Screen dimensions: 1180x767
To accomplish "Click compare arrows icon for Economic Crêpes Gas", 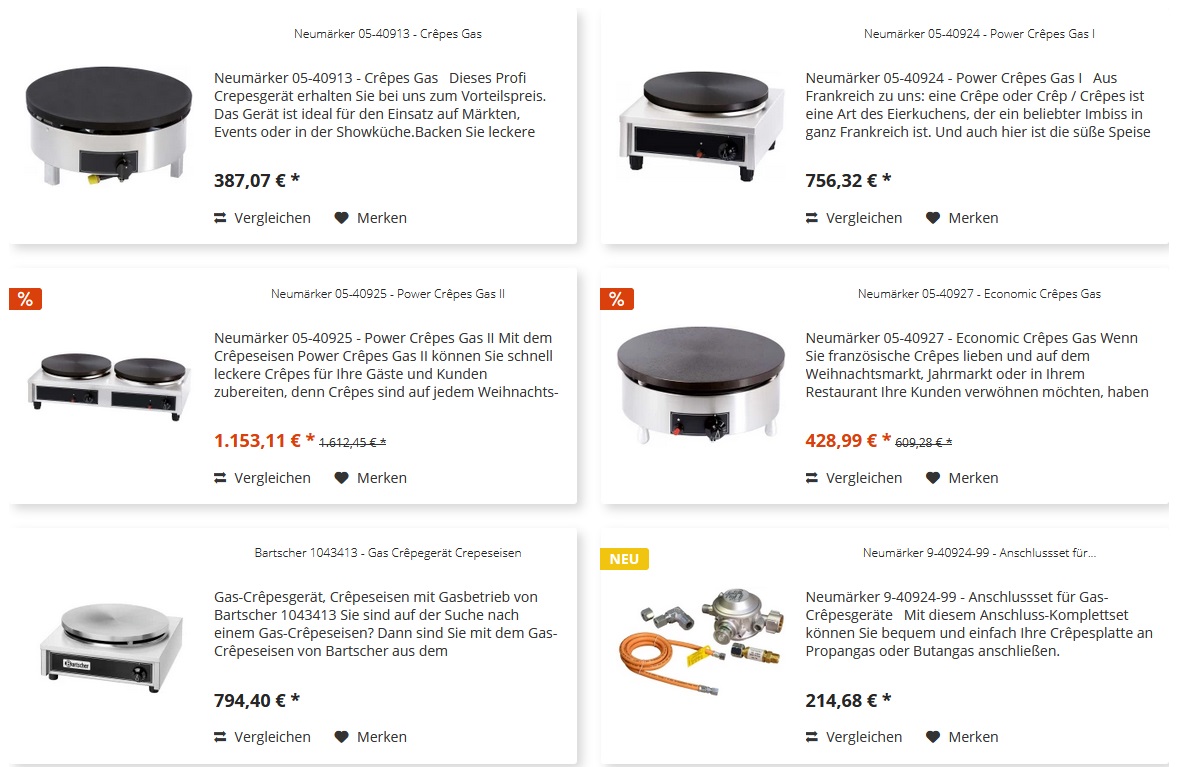I will 812,478.
